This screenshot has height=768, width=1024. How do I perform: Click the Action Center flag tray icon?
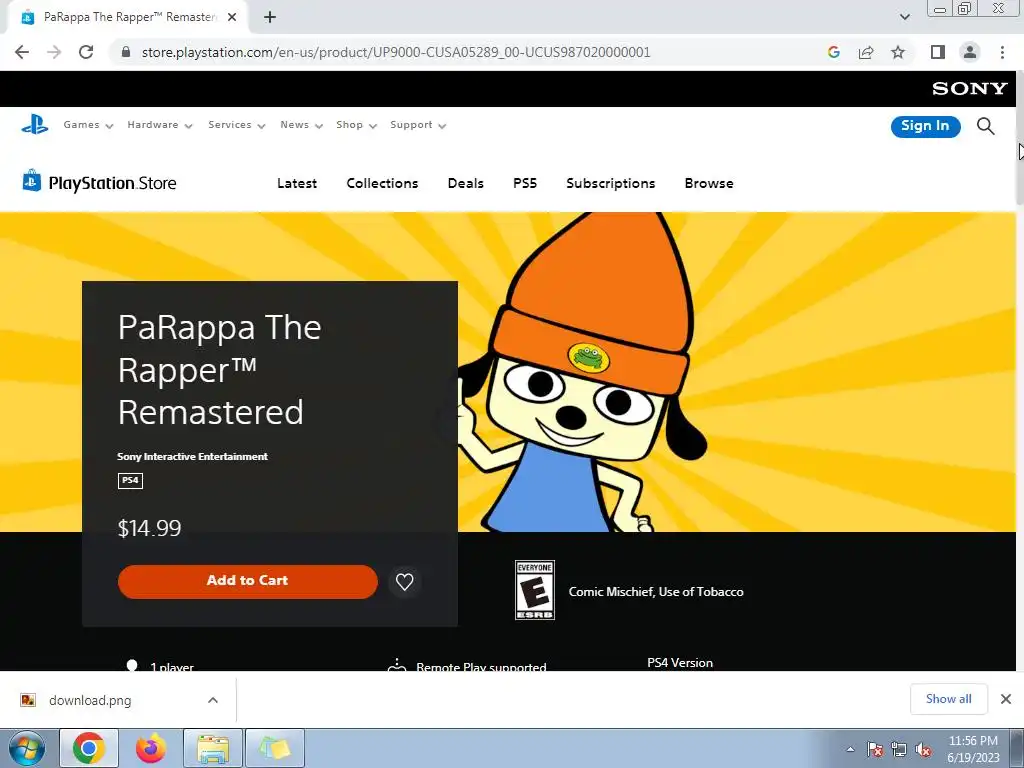pos(875,750)
